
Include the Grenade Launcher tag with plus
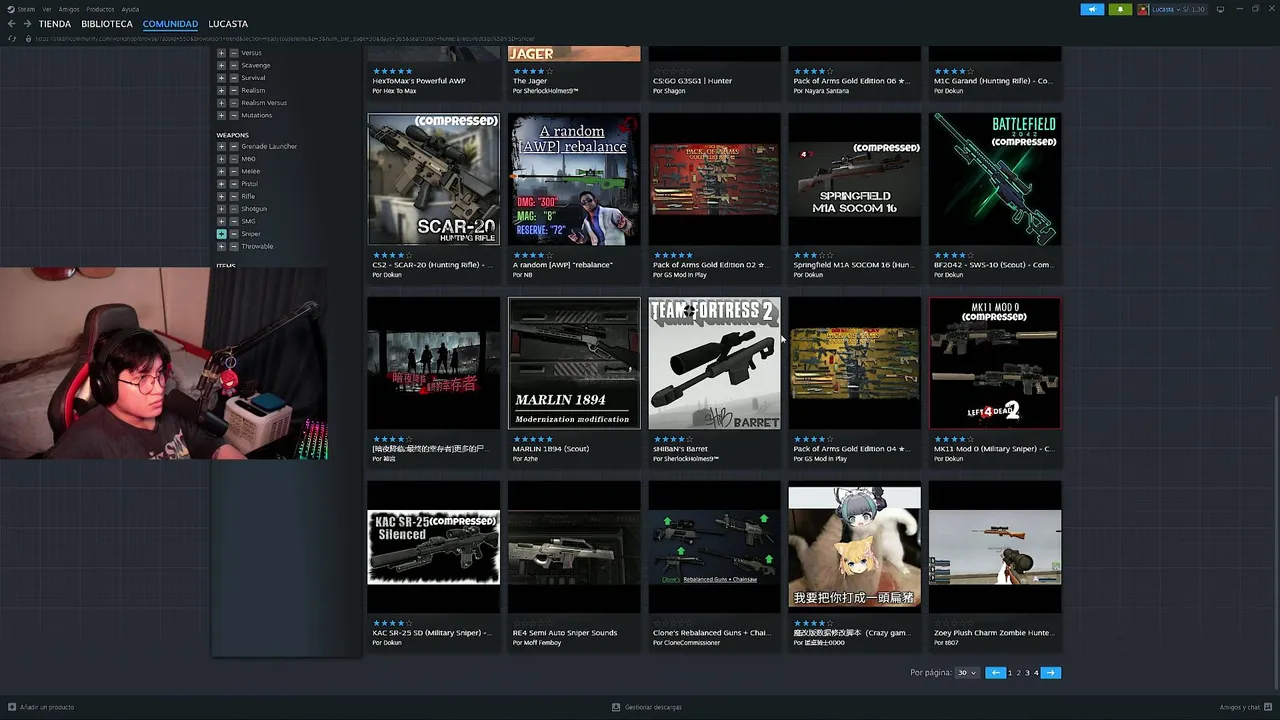(221, 146)
